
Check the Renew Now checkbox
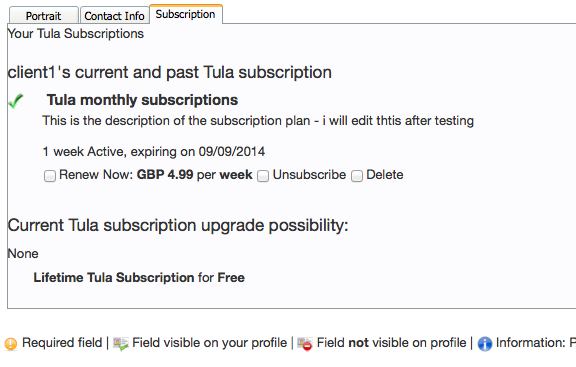50,176
